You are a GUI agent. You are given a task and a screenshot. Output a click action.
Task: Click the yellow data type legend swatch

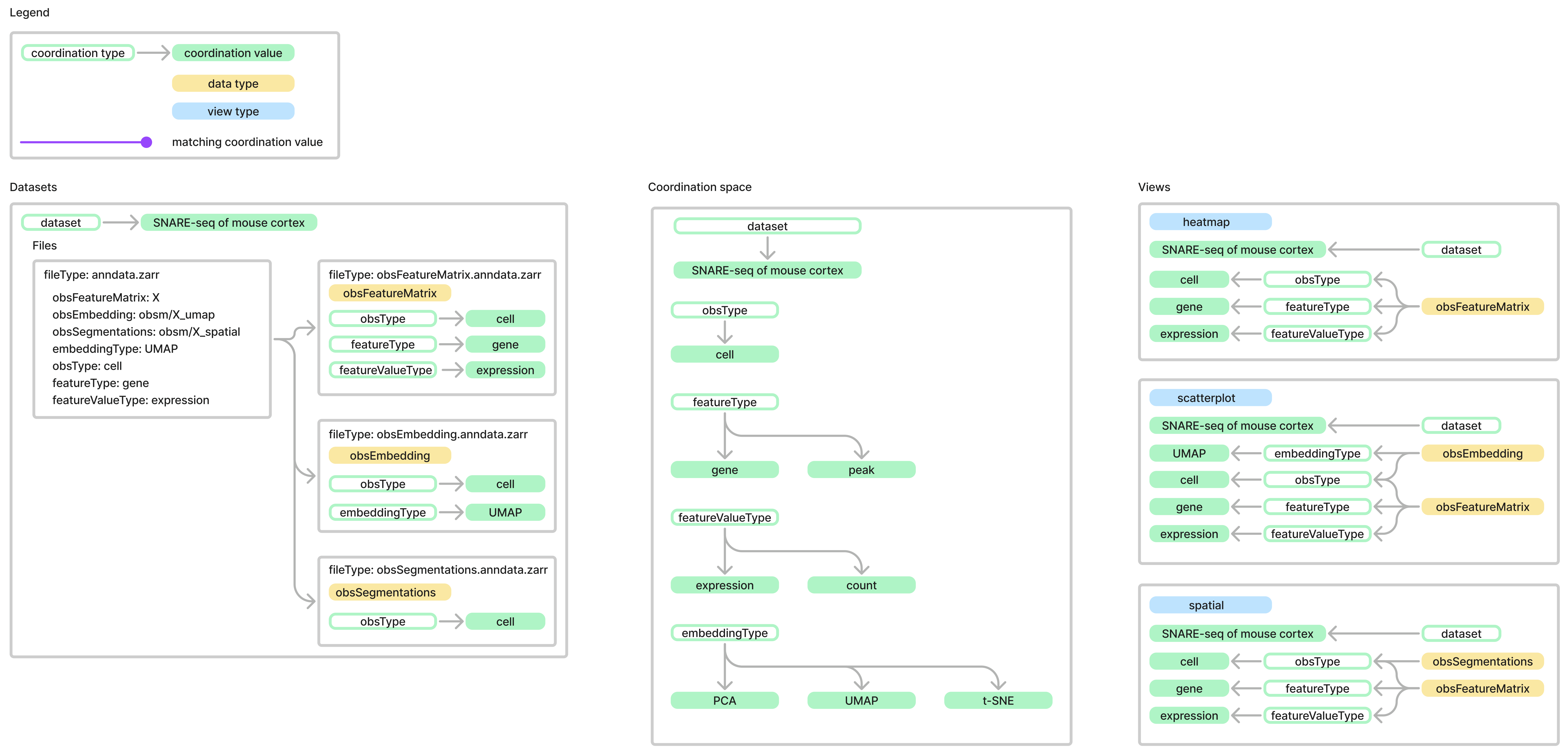tap(233, 83)
